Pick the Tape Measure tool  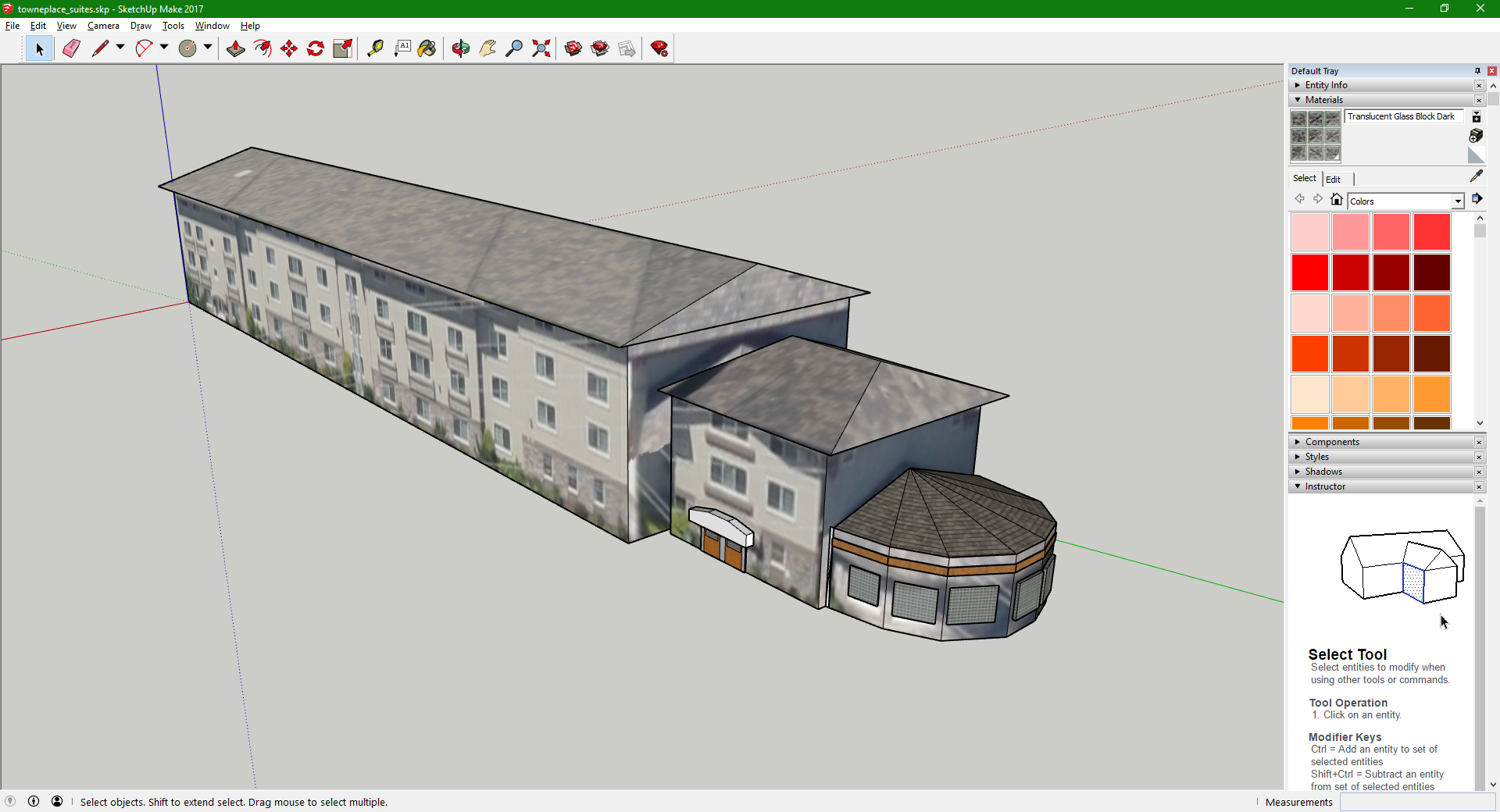click(x=375, y=48)
